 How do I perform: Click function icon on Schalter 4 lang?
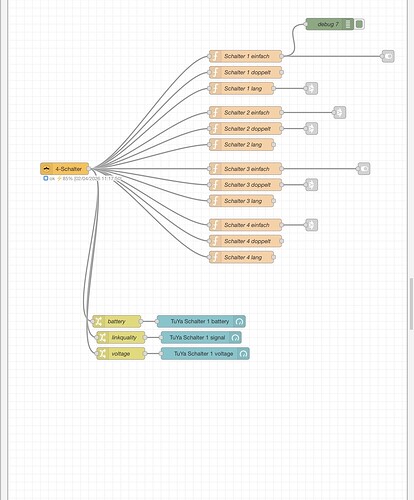tap(216, 257)
